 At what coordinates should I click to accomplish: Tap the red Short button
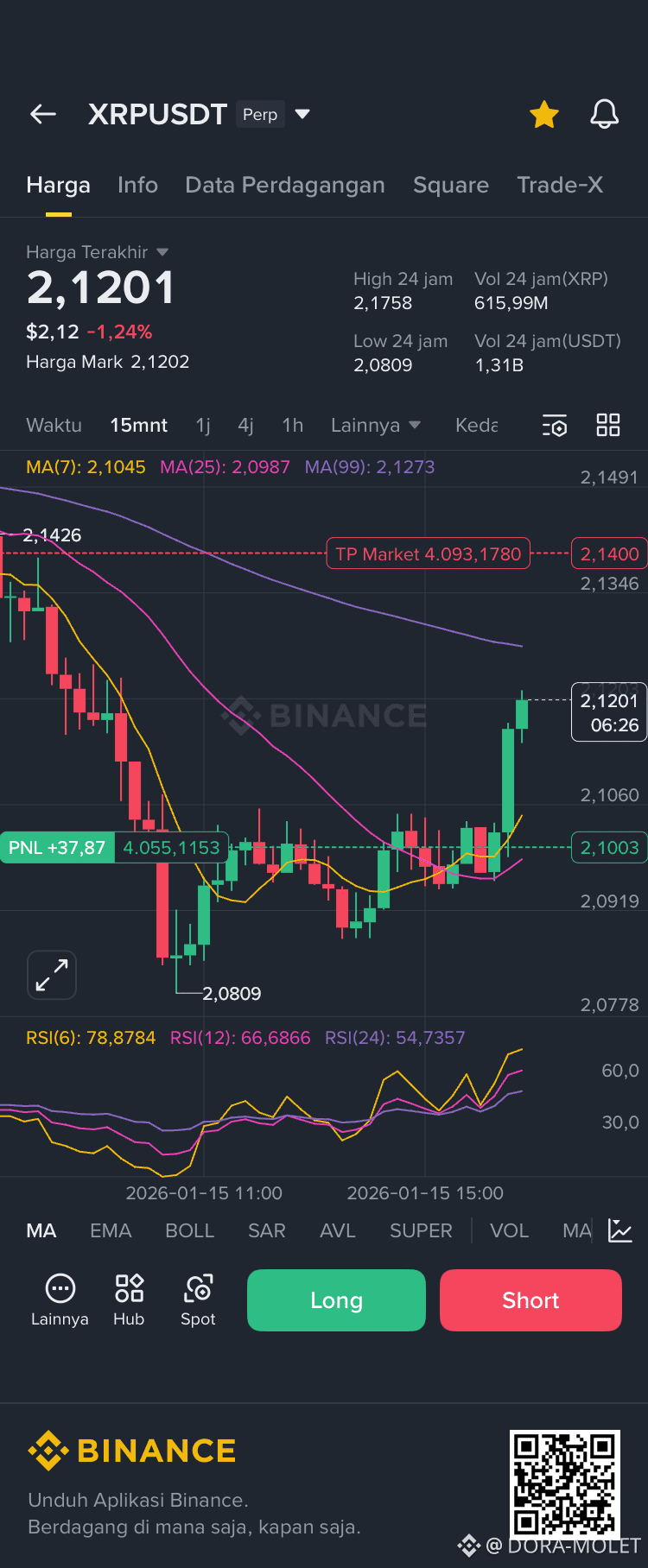(x=530, y=1300)
